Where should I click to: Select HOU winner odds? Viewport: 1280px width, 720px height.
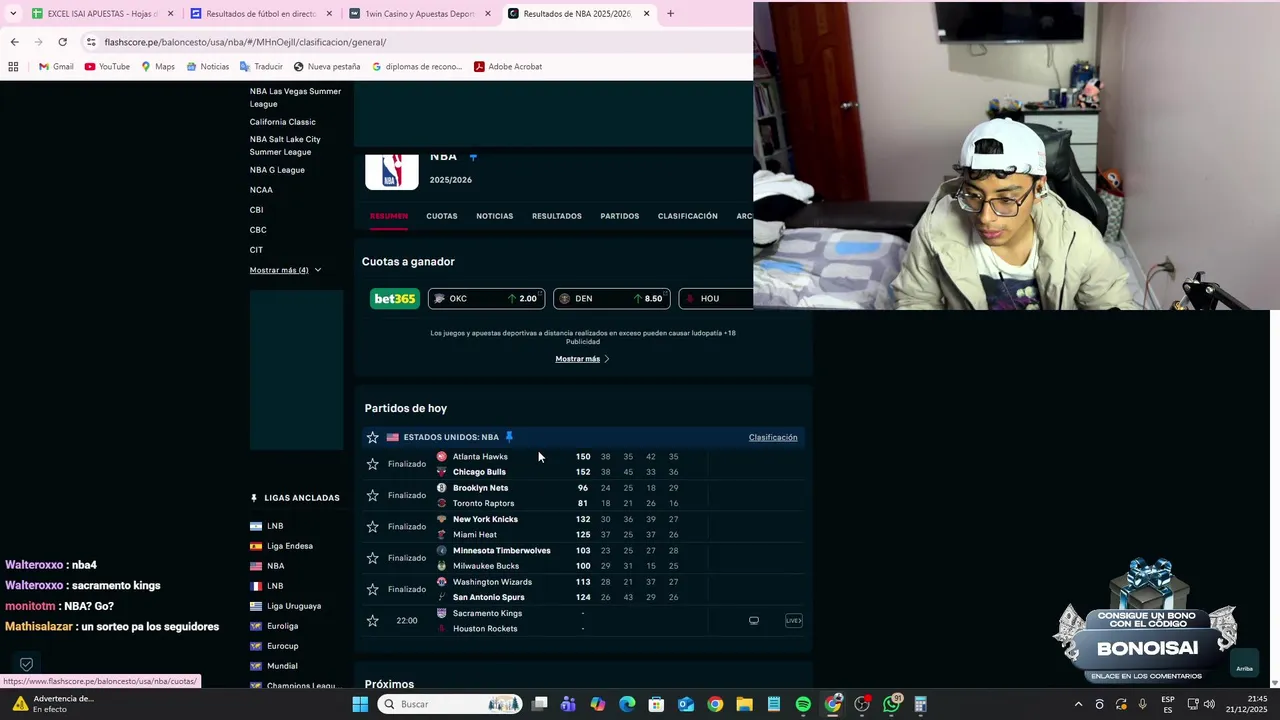[716, 298]
